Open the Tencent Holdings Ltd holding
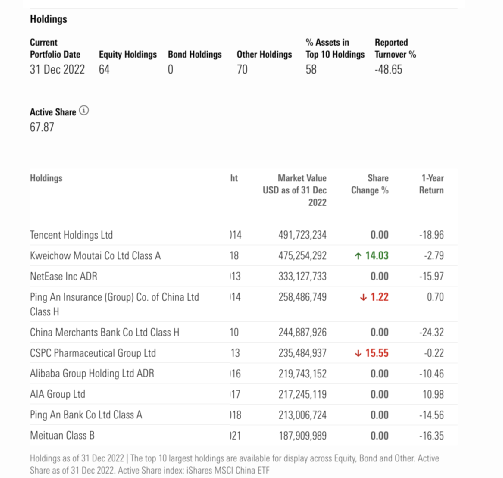This screenshot has width=503, height=478. [x=71, y=235]
